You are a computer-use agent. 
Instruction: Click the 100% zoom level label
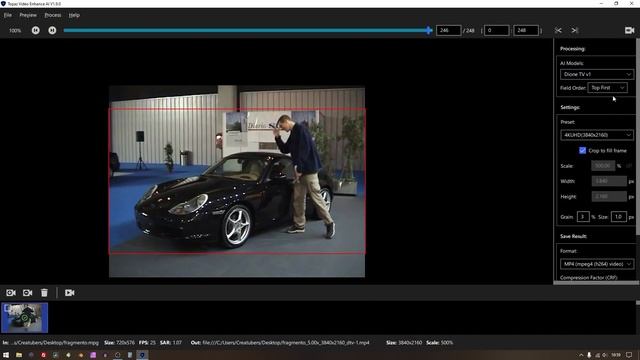click(15, 31)
